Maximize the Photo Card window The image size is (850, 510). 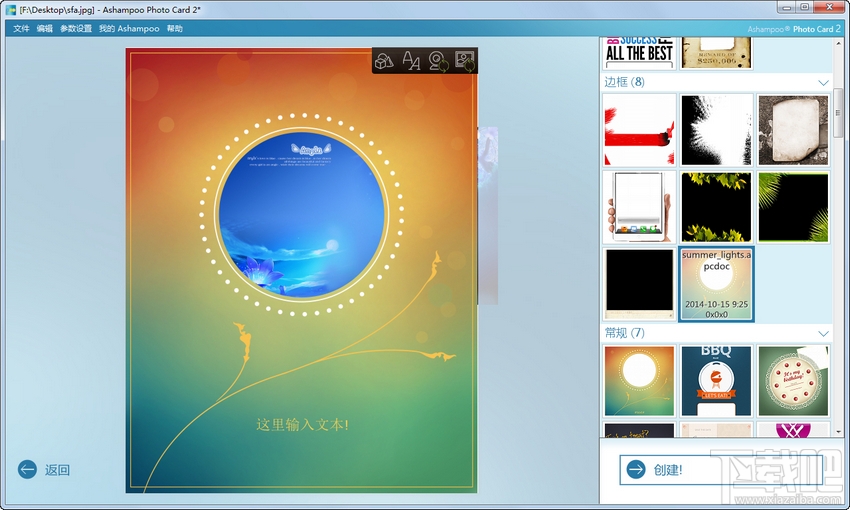(804, 7)
